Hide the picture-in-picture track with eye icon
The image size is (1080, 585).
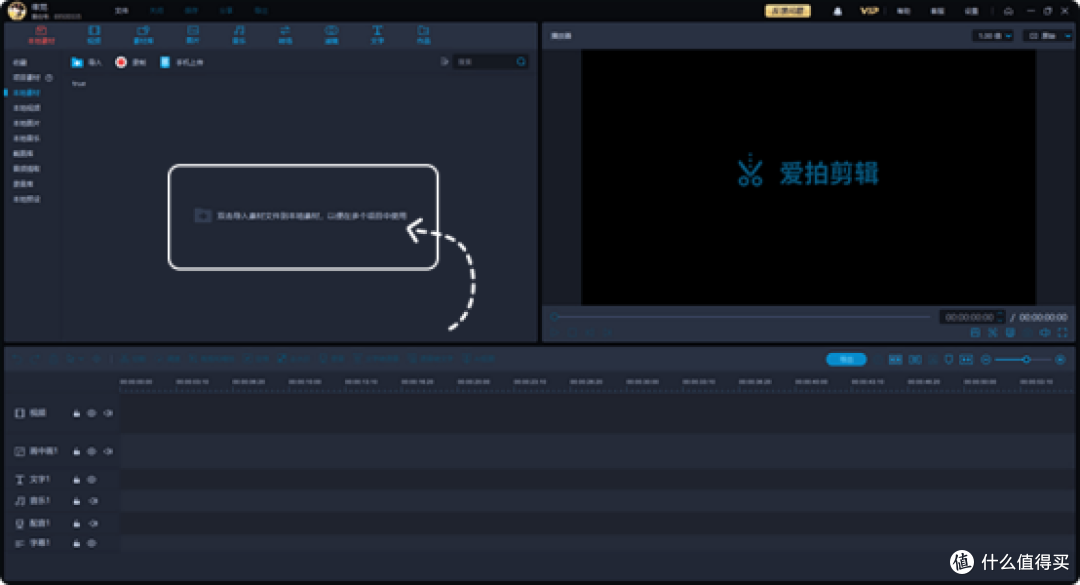[92, 452]
